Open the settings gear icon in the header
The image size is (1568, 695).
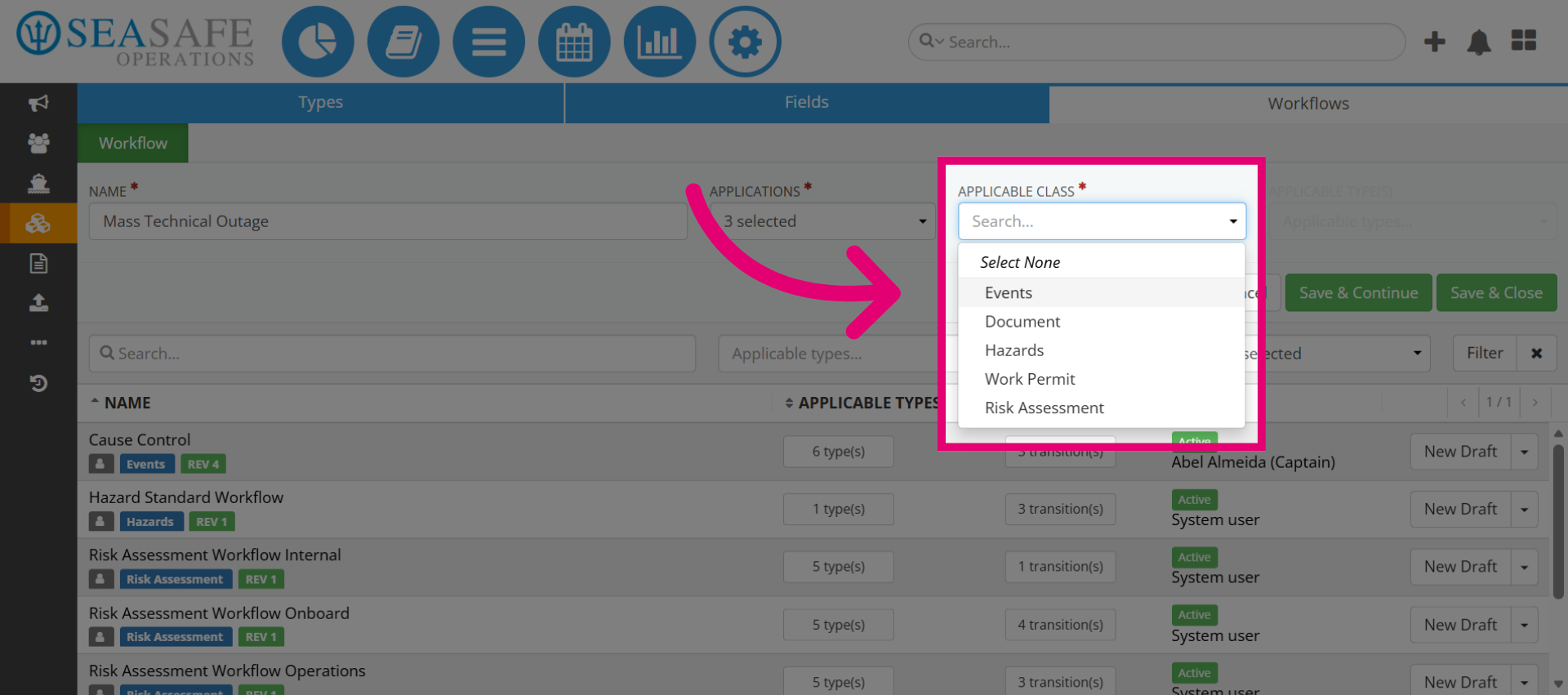coord(745,42)
